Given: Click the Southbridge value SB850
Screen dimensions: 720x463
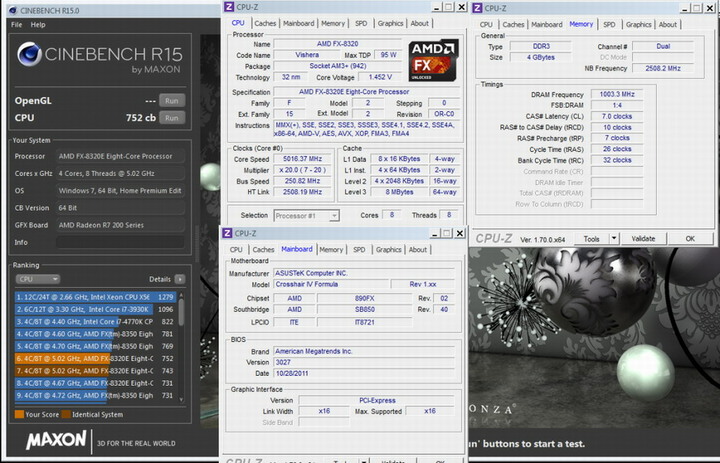Looking at the screenshot, I should (365, 310).
